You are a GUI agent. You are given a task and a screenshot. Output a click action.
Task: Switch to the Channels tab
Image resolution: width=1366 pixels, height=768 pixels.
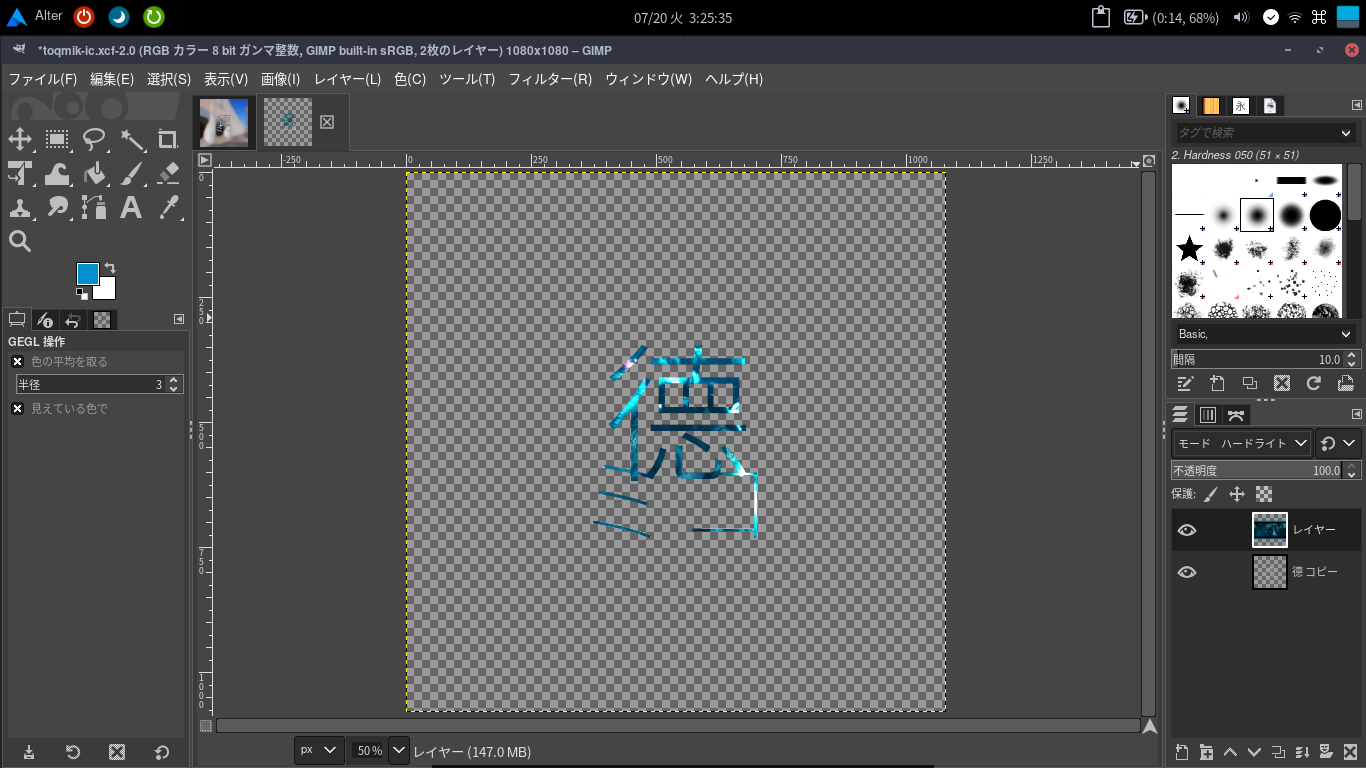[1208, 415]
